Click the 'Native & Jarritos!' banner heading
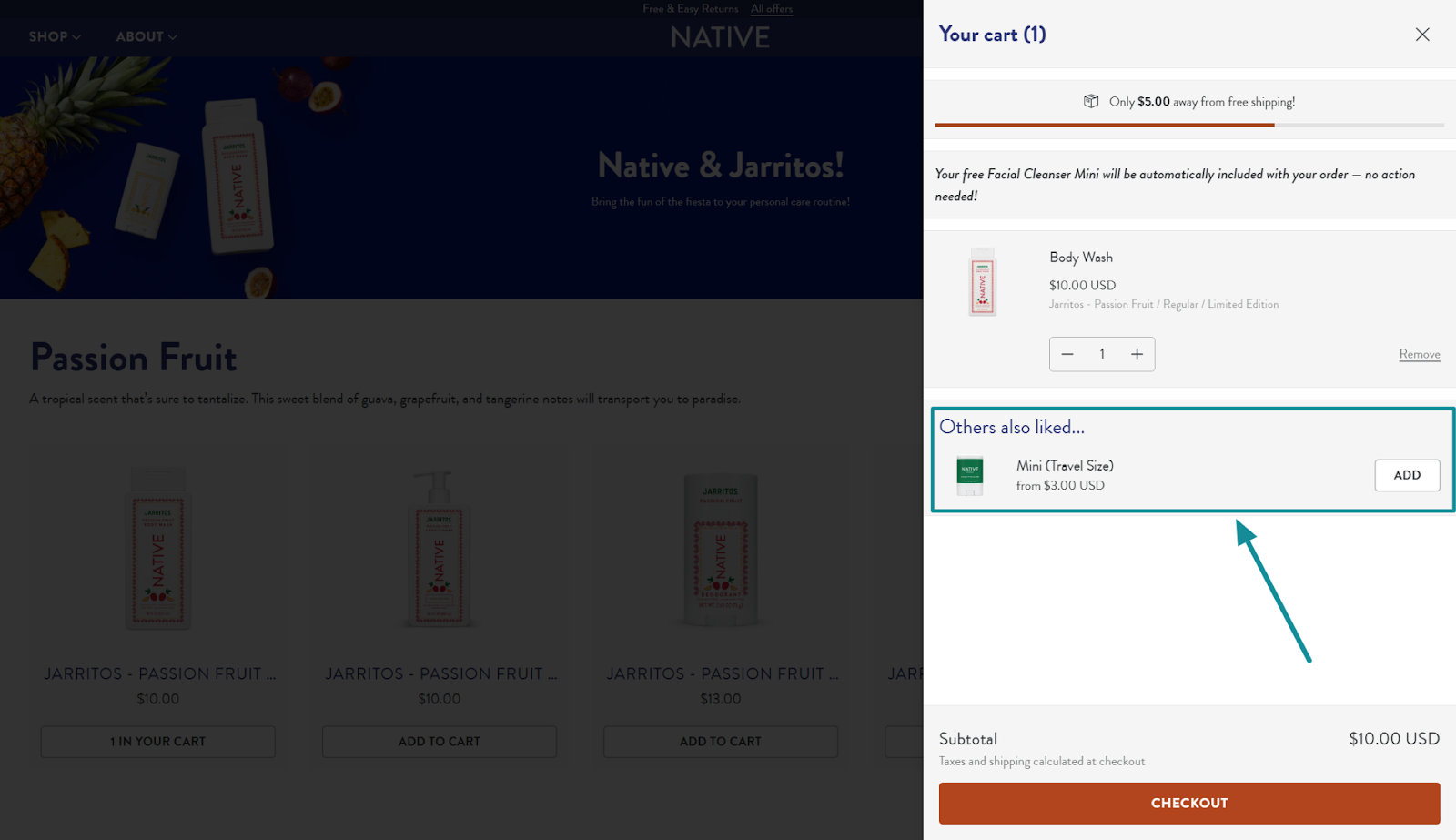The height and width of the screenshot is (840, 1456). coord(721,166)
